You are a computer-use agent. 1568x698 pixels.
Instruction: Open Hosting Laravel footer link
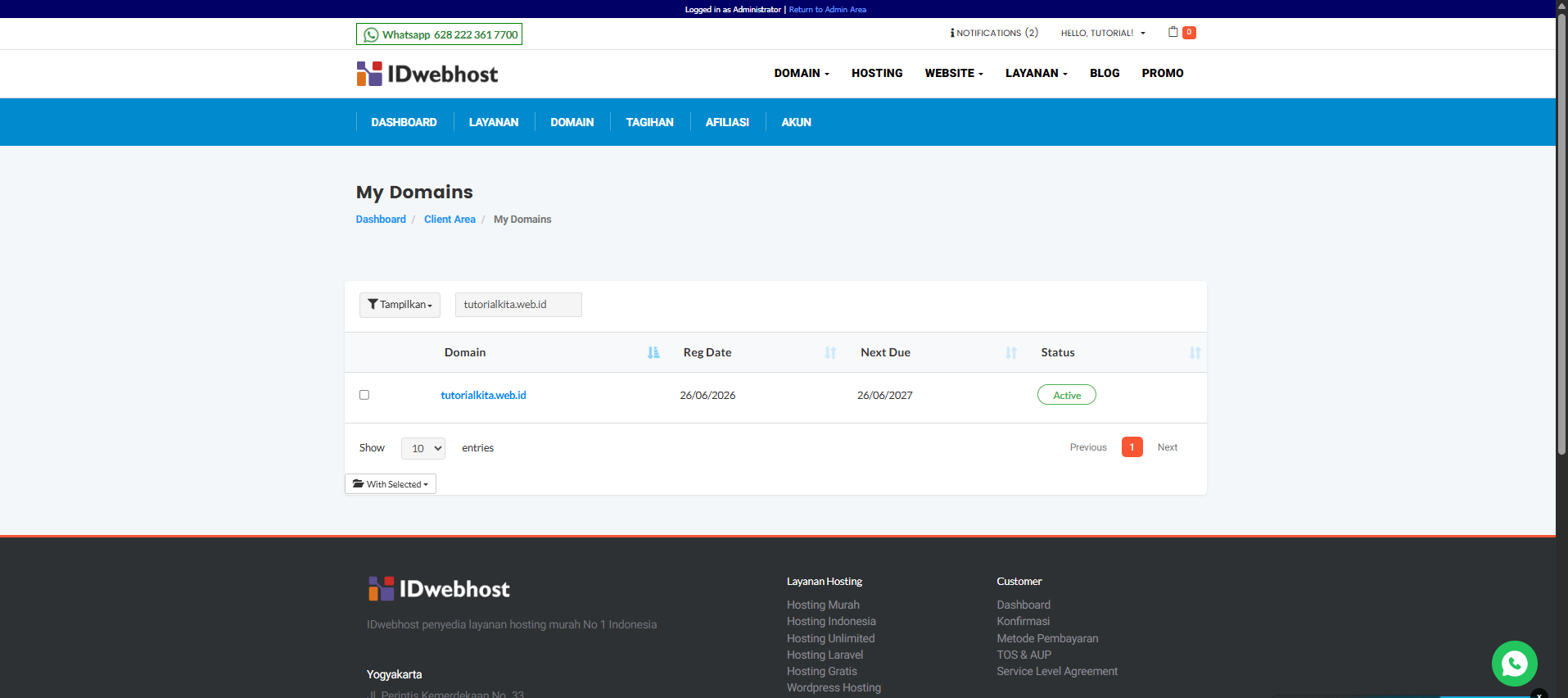(x=825, y=655)
